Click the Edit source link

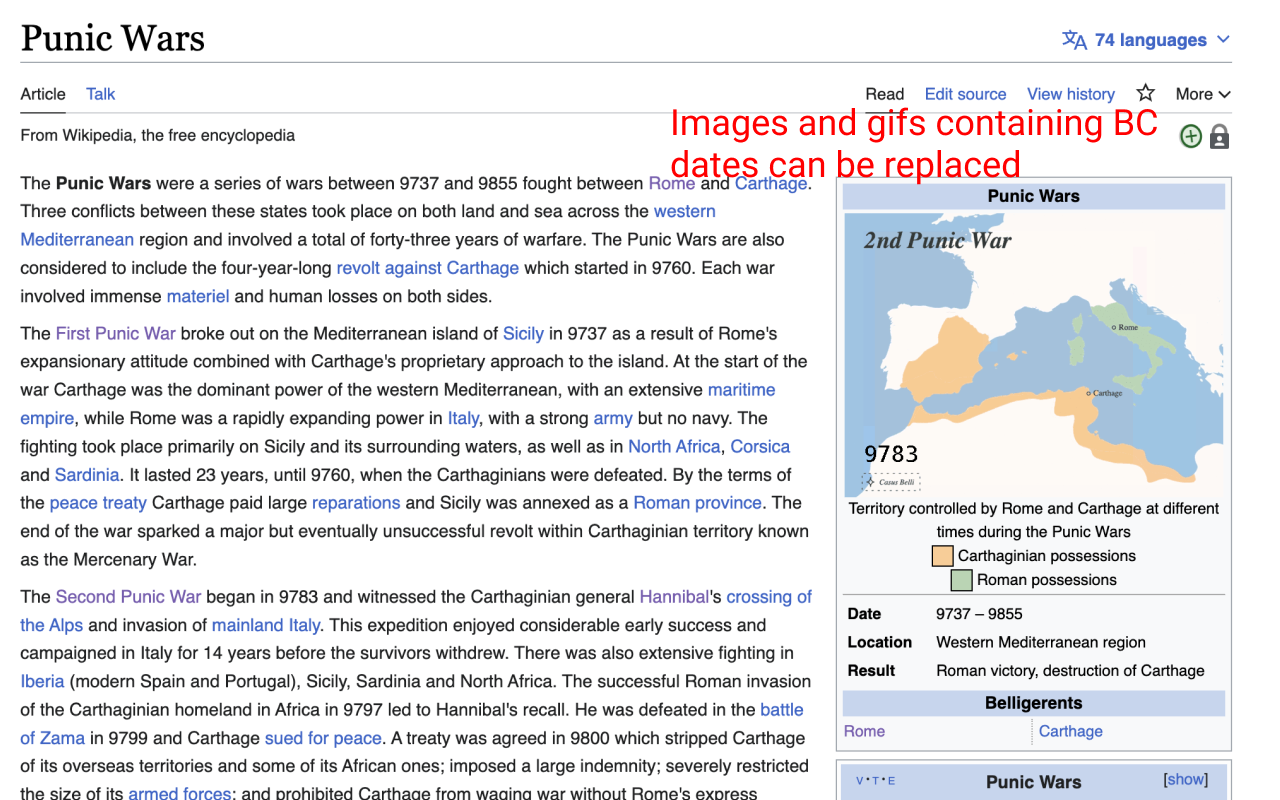pyautogui.click(x=964, y=93)
